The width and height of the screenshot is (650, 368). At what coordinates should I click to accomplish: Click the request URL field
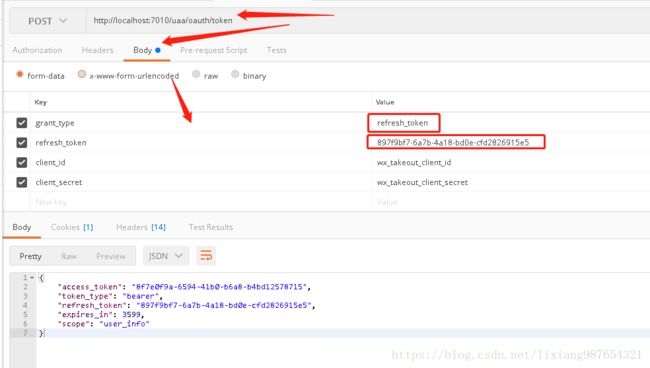(368, 21)
